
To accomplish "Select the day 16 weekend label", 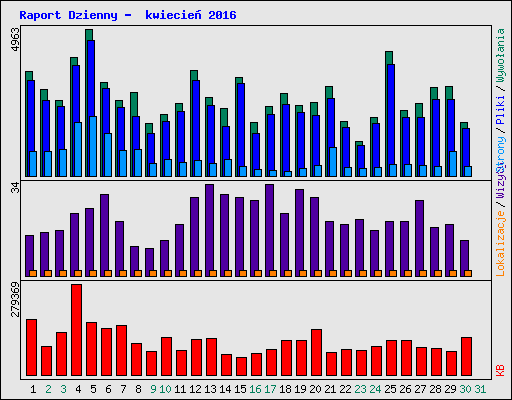I will (x=255, y=389).
